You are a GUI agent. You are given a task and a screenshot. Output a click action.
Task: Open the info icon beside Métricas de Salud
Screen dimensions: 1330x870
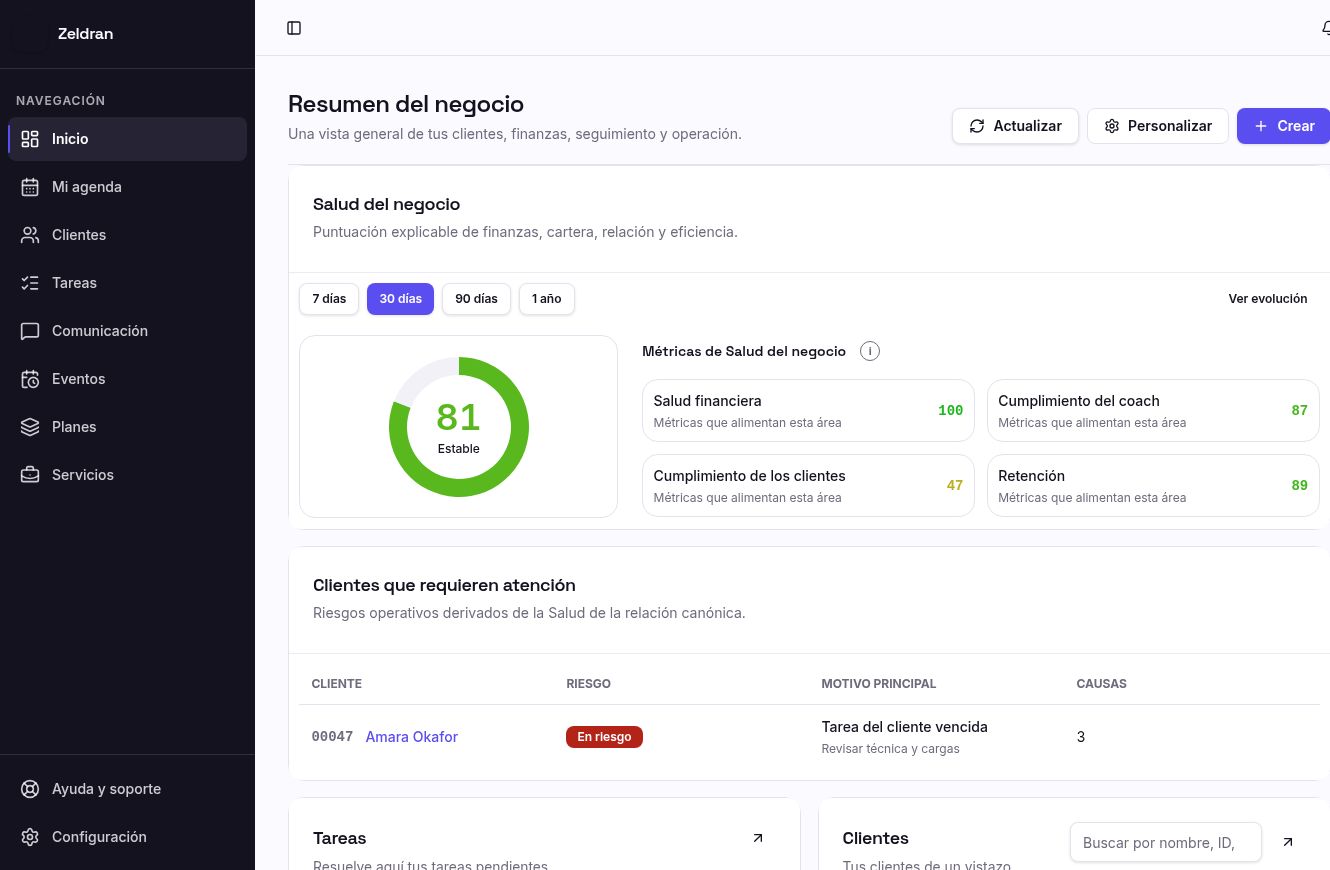click(870, 351)
